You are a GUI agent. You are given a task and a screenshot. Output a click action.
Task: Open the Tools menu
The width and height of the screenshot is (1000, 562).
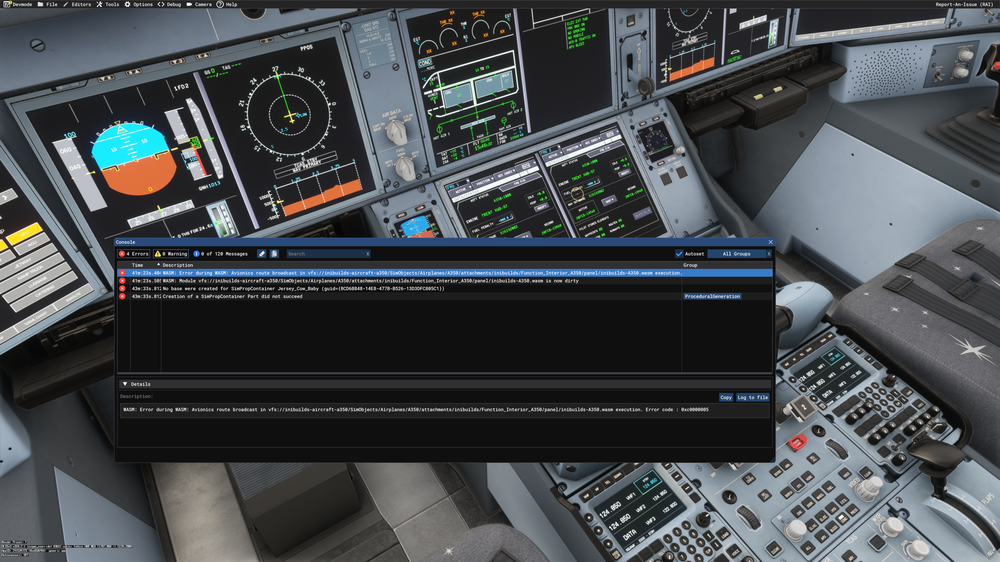click(106, 4)
